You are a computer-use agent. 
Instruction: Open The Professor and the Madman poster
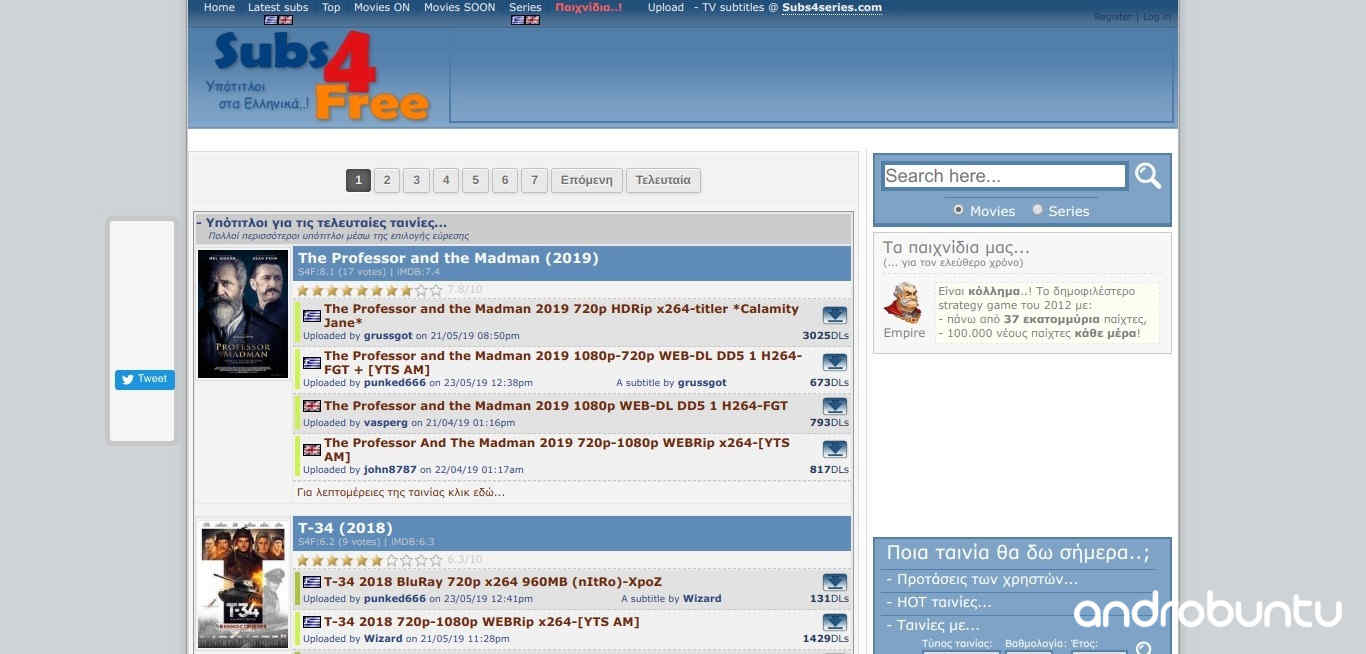coord(243,314)
